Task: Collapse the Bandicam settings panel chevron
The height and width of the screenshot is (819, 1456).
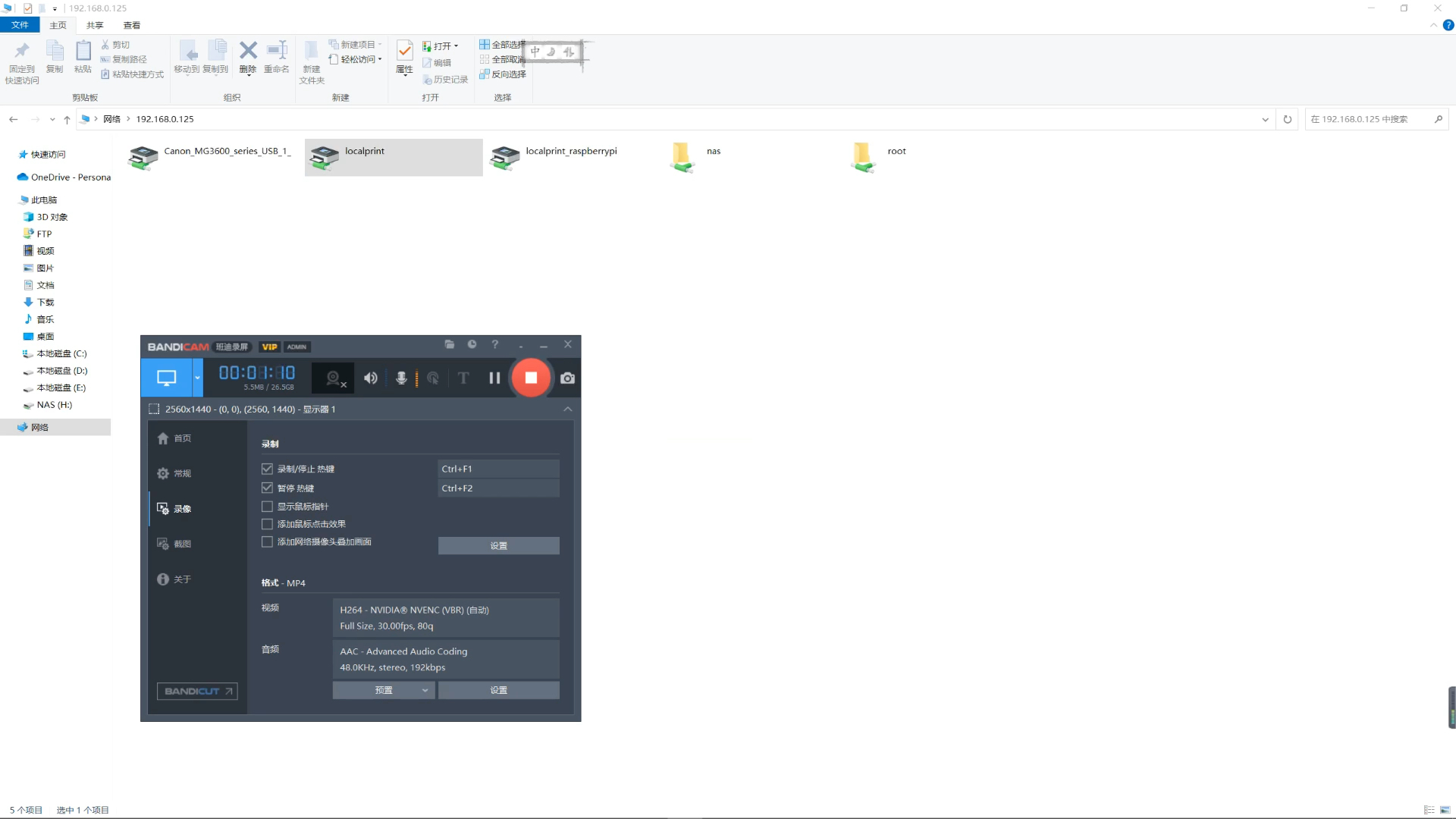Action: [x=567, y=409]
